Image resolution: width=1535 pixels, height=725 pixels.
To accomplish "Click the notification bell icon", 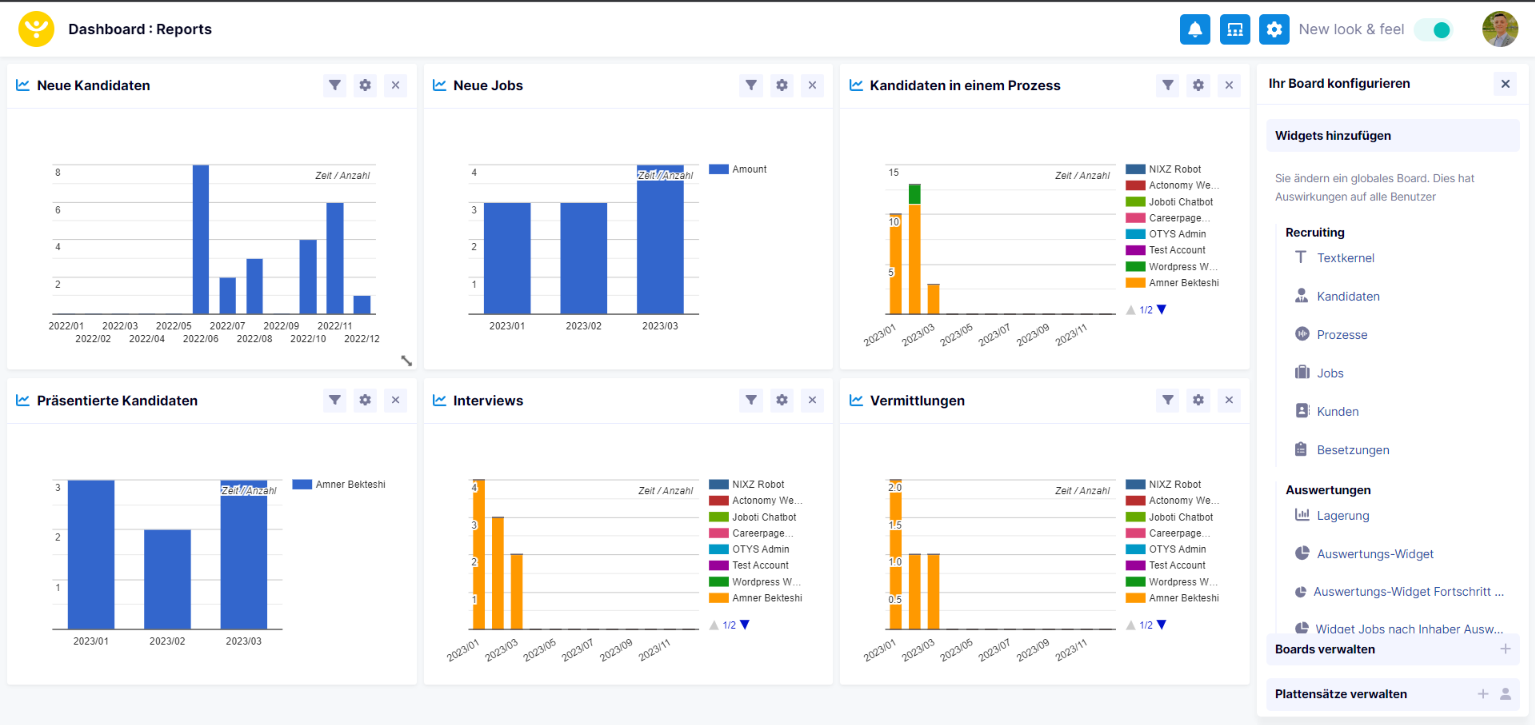I will click(1194, 29).
